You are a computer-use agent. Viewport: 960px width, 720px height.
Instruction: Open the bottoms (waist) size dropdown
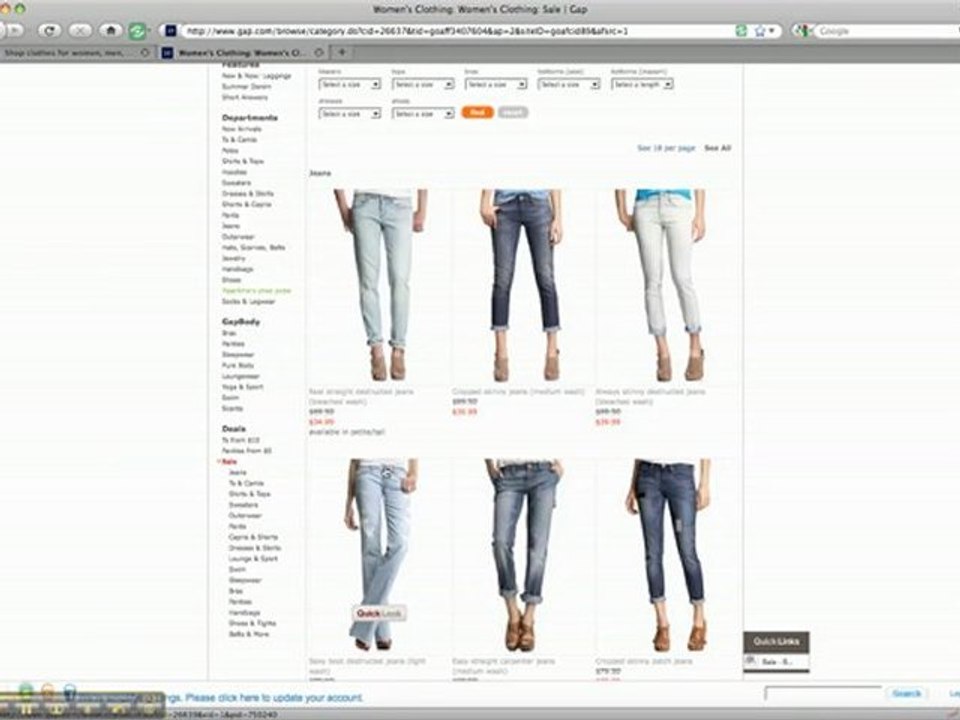coord(569,84)
